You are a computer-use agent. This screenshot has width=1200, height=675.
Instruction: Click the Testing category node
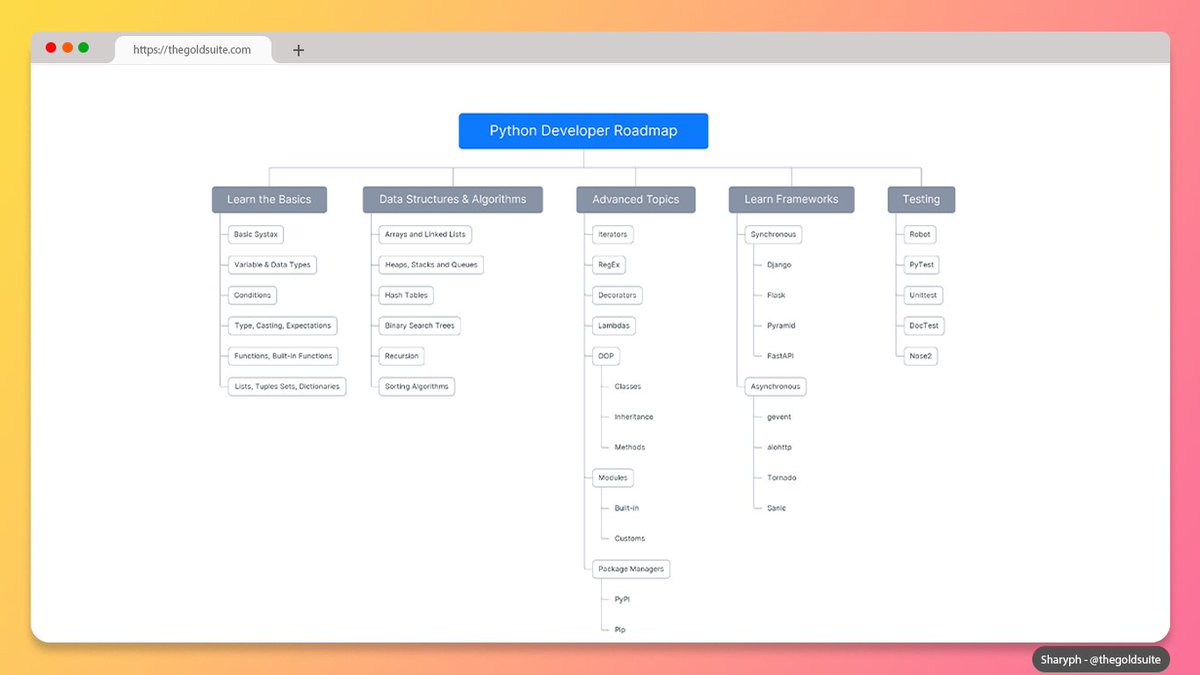coord(920,199)
